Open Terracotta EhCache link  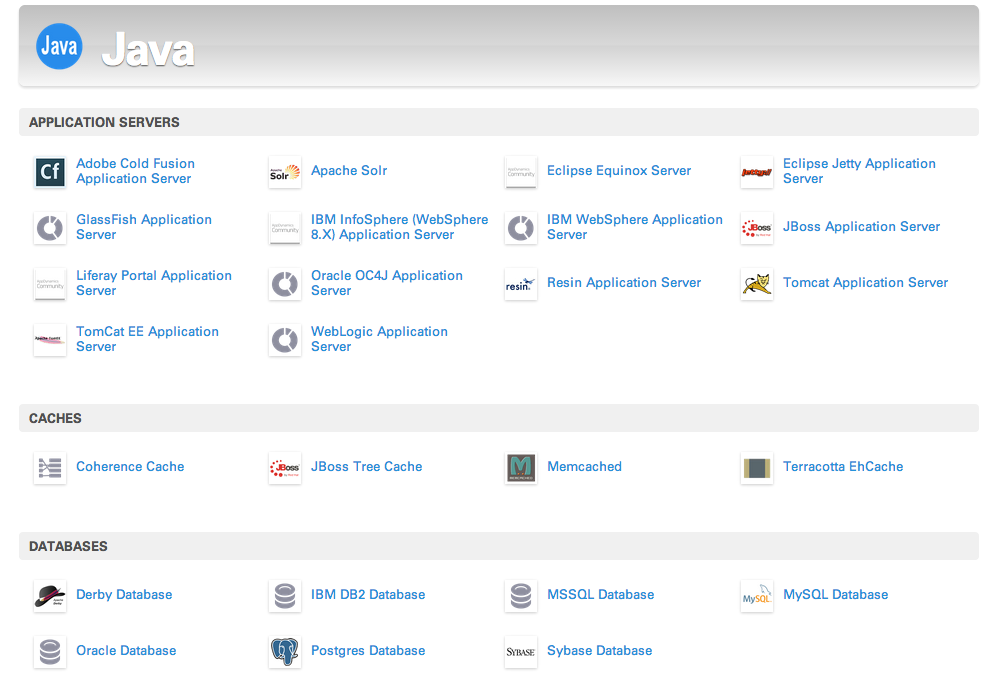coord(842,467)
